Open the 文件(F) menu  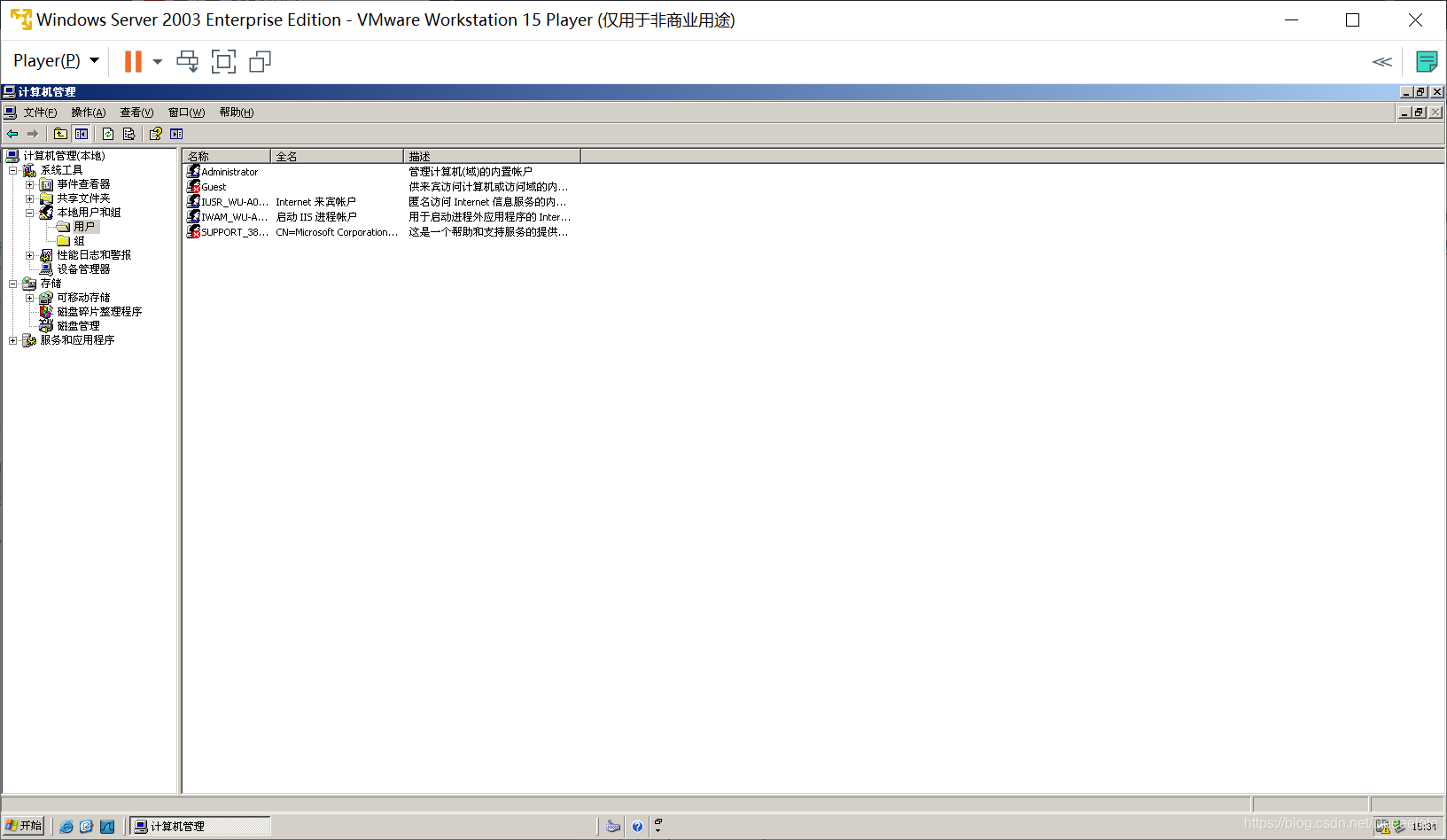(40, 113)
